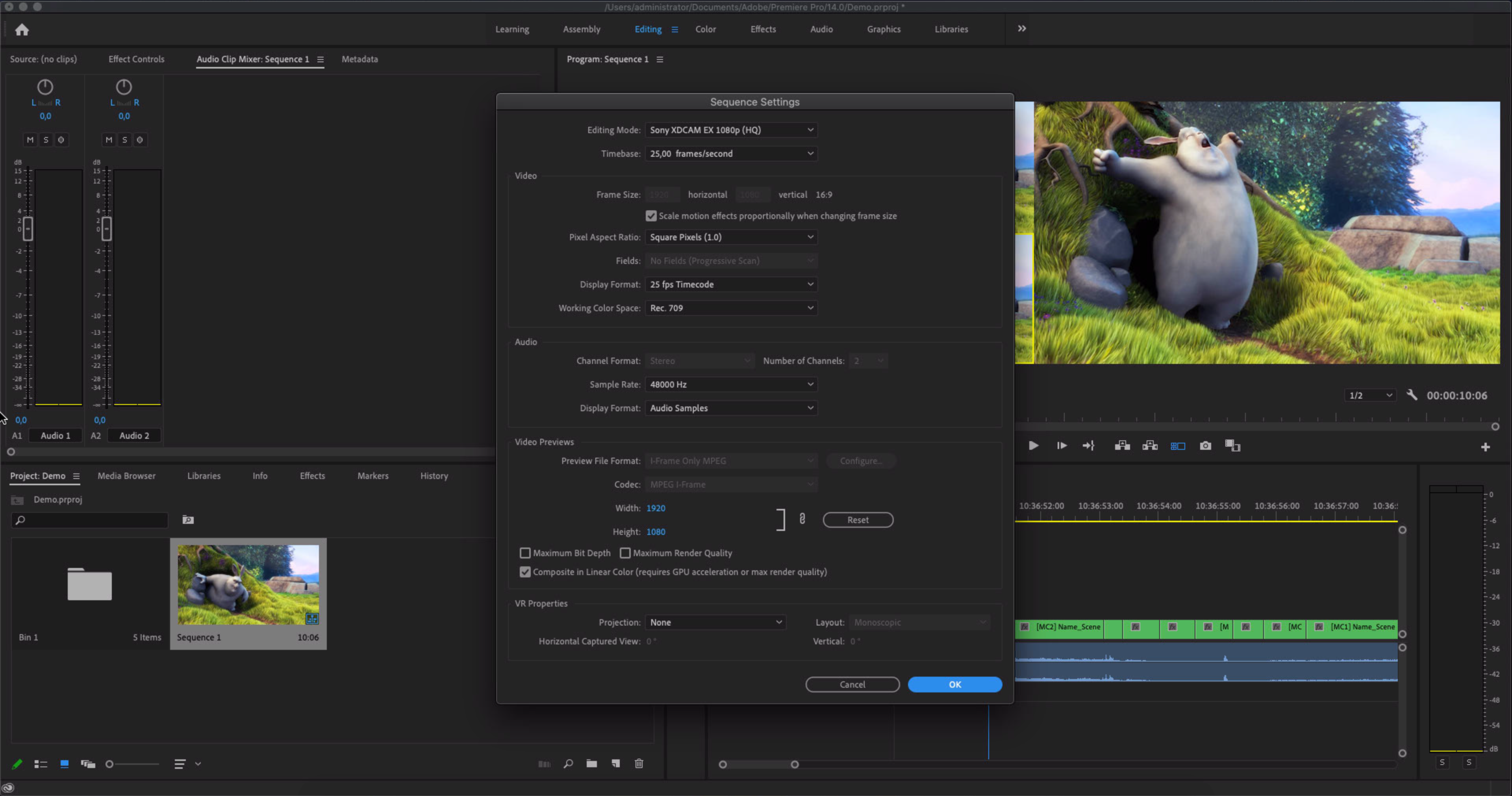Open the Working Color Space dropdown
1512x796 pixels.
pos(731,308)
